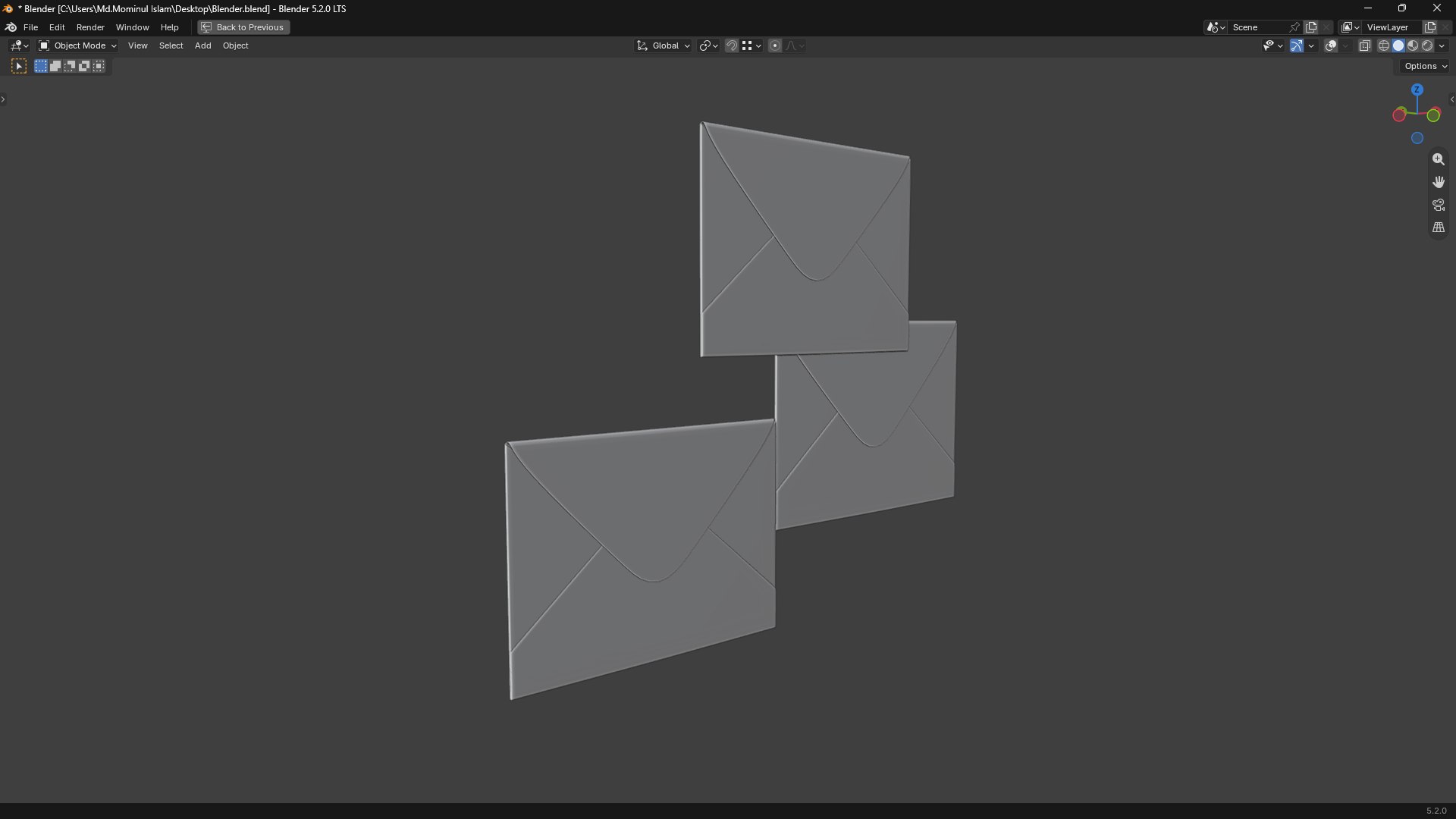Image resolution: width=1456 pixels, height=819 pixels.
Task: Open the Add menu in viewport header
Action: (203, 46)
